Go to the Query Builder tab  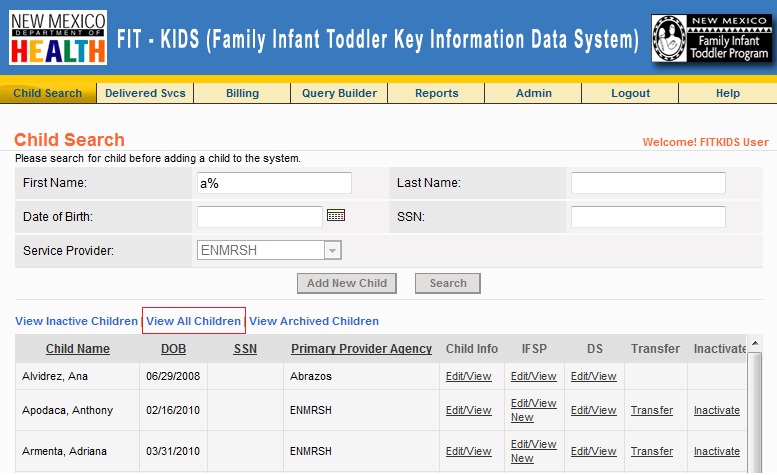(x=339, y=93)
